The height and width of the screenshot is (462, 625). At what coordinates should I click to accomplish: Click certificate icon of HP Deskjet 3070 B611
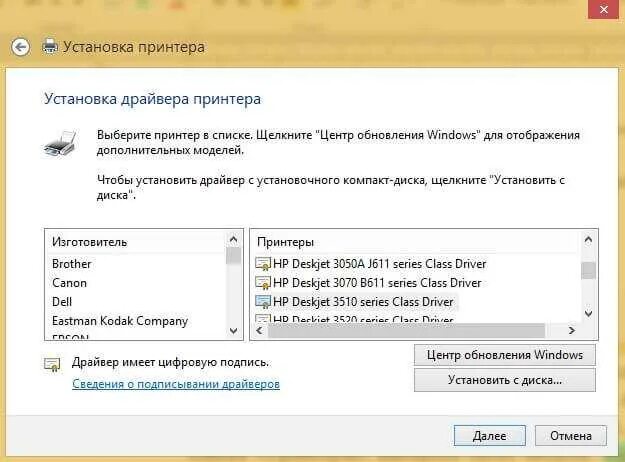[x=263, y=283]
